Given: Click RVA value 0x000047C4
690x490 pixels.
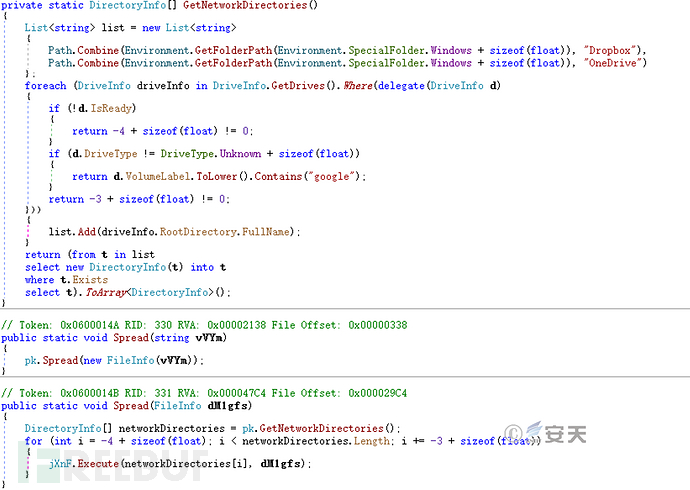Looking at the screenshot, I should point(237,393).
